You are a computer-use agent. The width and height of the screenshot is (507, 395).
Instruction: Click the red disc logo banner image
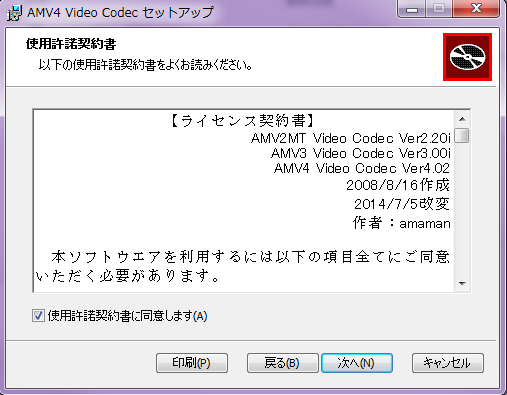point(467,57)
